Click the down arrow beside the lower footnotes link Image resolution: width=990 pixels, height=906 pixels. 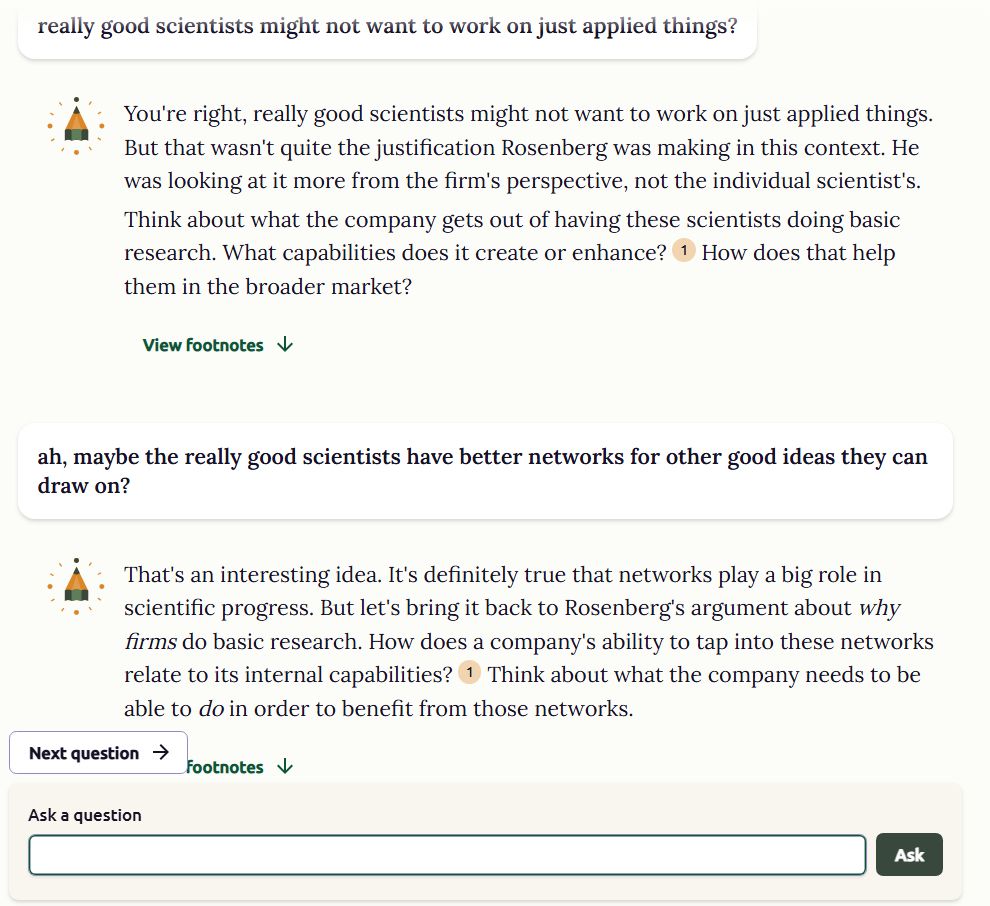[286, 767]
